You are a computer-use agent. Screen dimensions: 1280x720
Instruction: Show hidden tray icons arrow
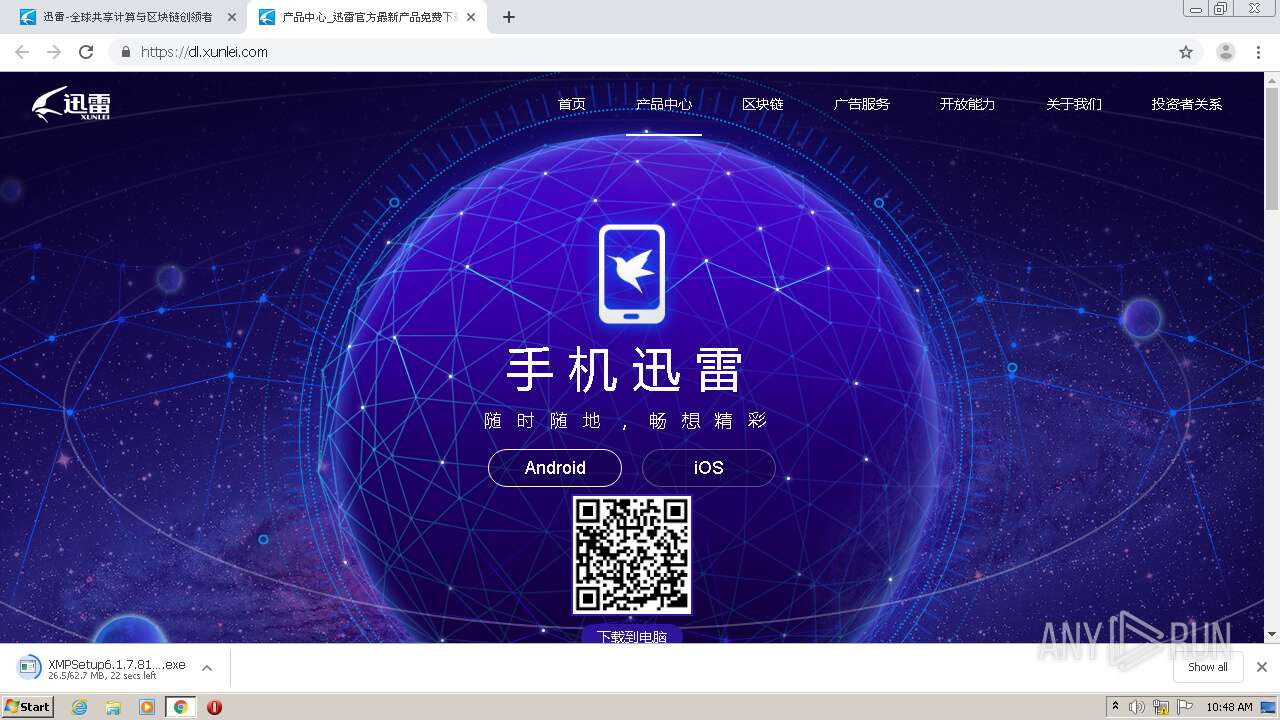(1115, 707)
